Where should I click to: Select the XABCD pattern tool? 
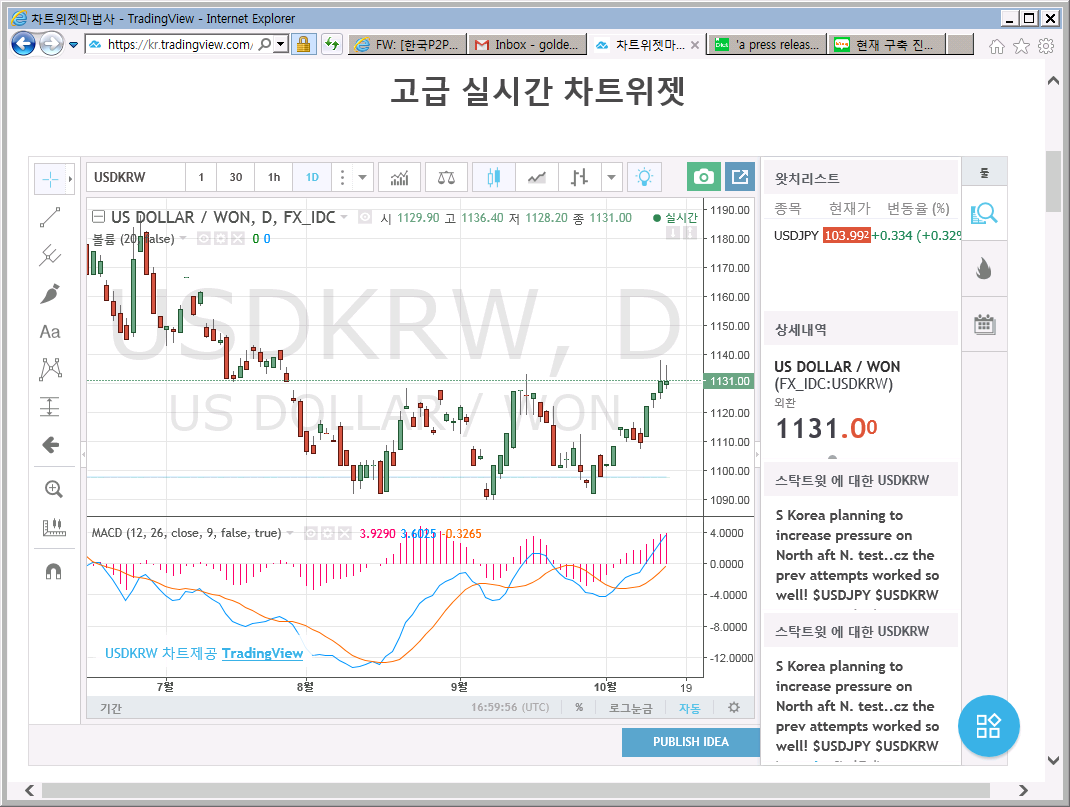tap(50, 369)
